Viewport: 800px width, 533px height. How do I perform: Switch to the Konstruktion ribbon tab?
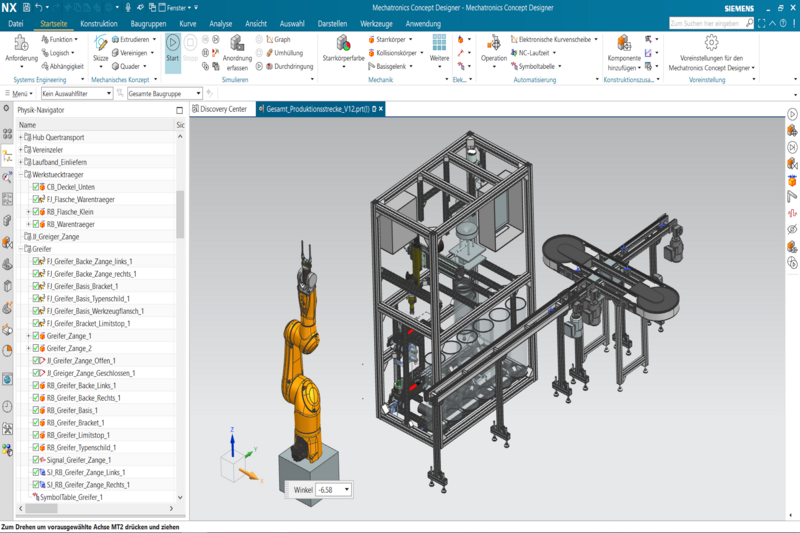pos(99,23)
